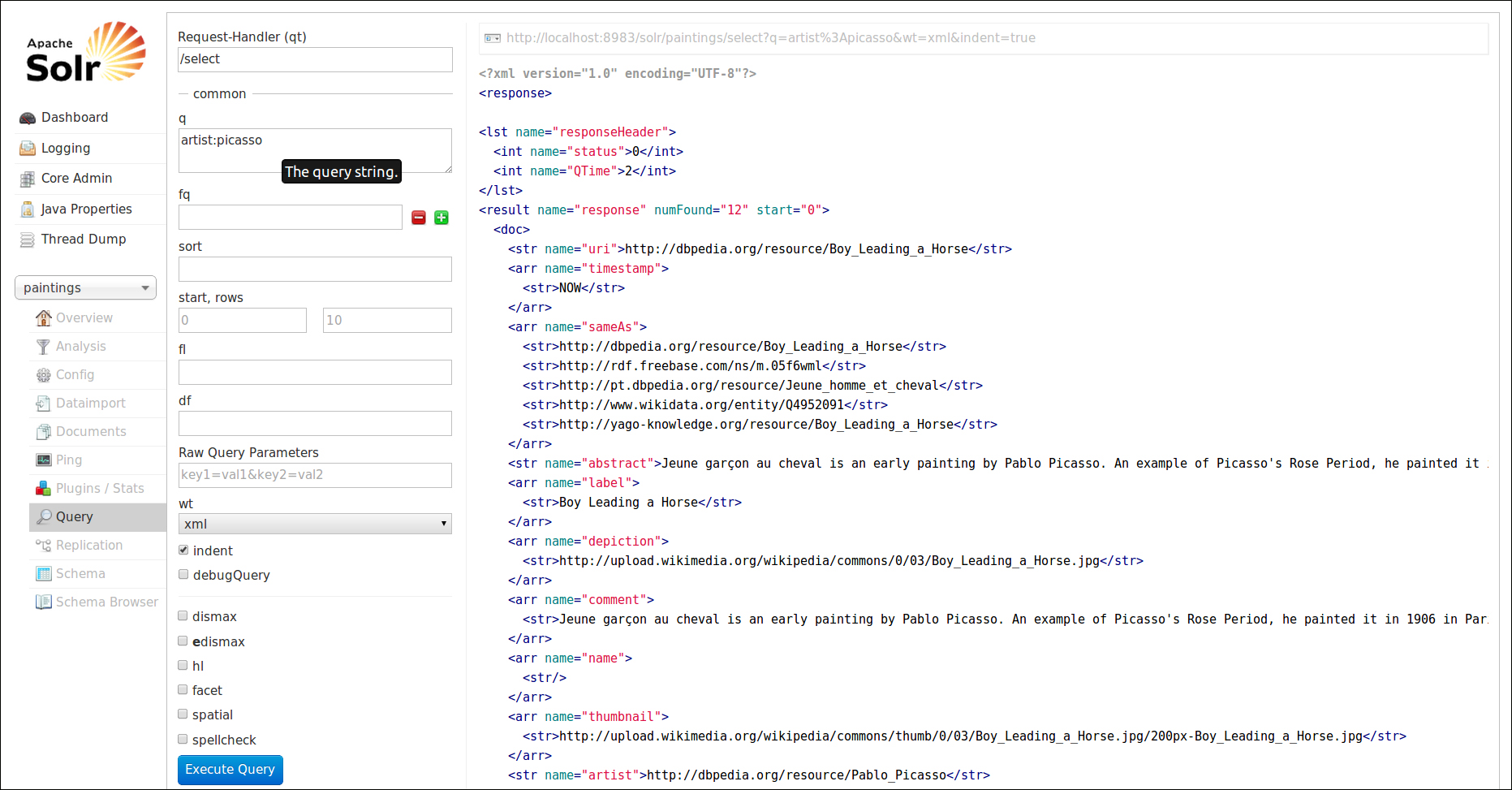This screenshot has height=790, width=1512.
Task: Click the start field showing 0
Action: 243,320
